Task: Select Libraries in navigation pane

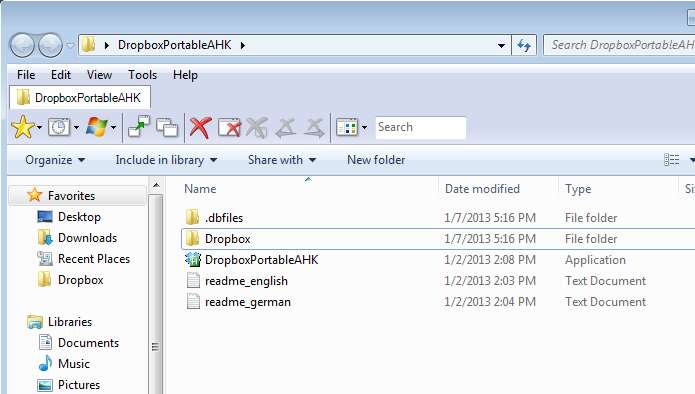Action: (70, 322)
